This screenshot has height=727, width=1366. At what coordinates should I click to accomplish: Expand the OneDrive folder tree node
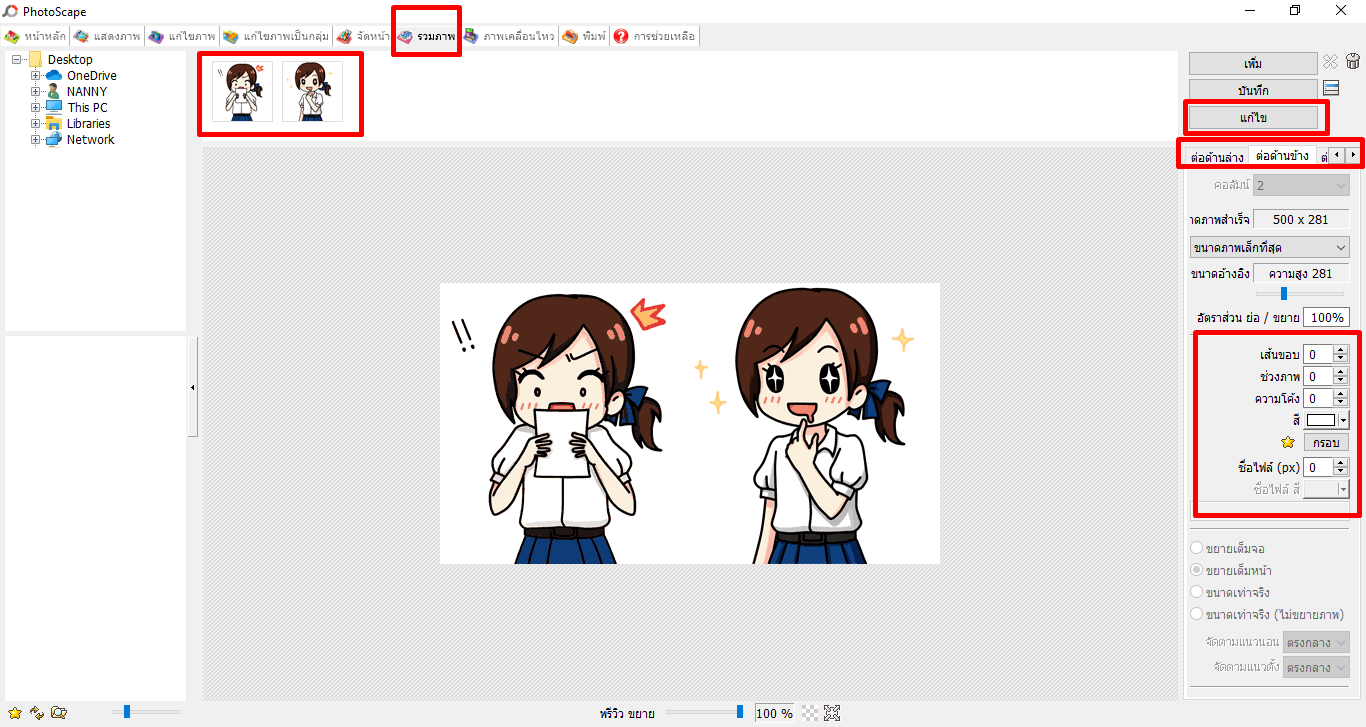pyautogui.click(x=36, y=76)
